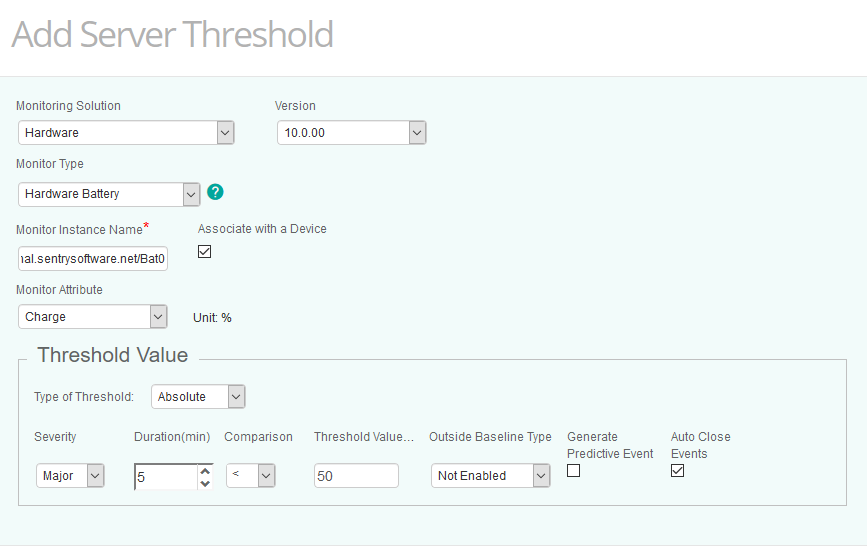Expand the Monitor Attribute dropdown showing Charge
The image size is (867, 546).
93,317
